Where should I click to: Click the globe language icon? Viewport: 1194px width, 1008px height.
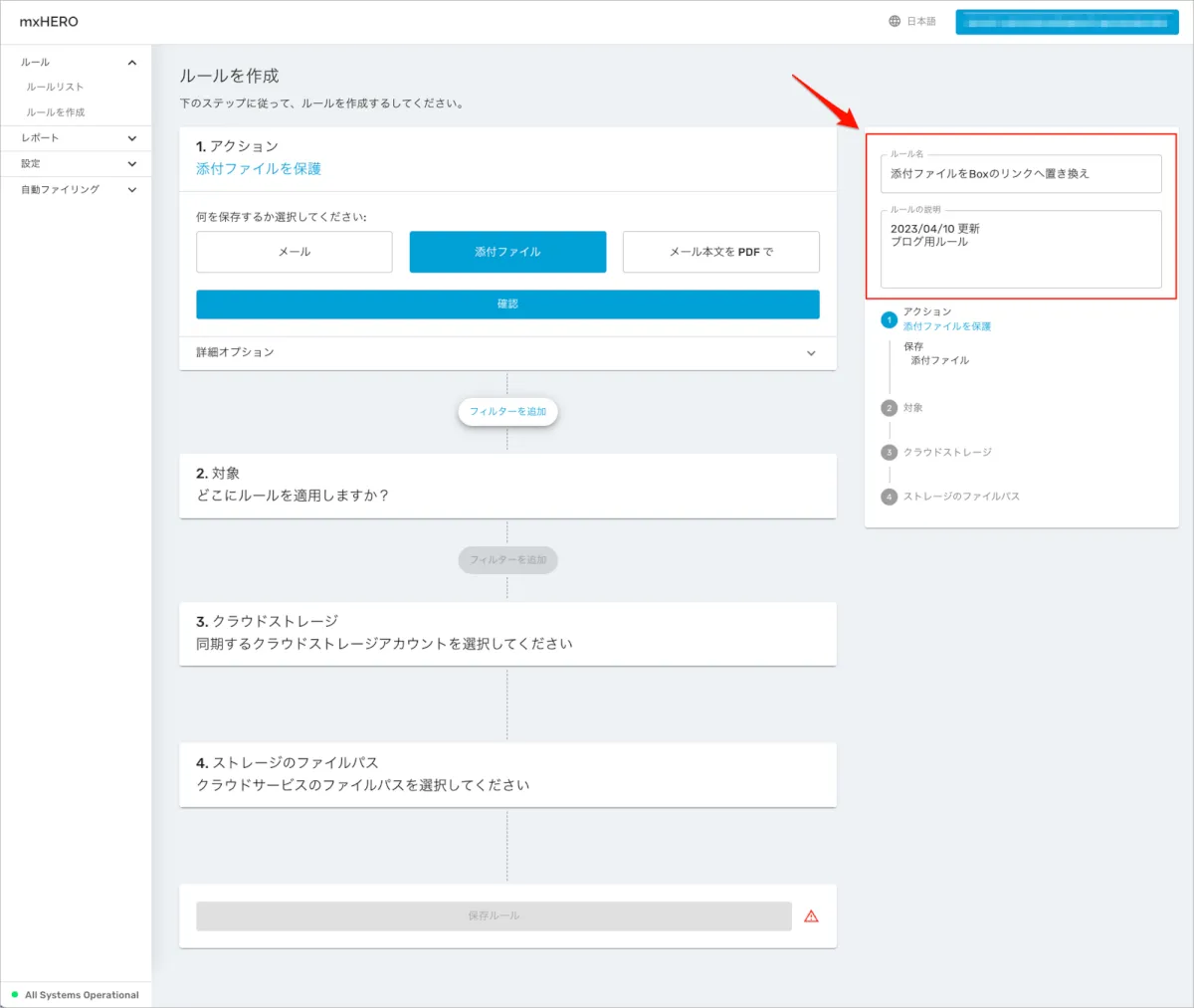click(x=895, y=21)
